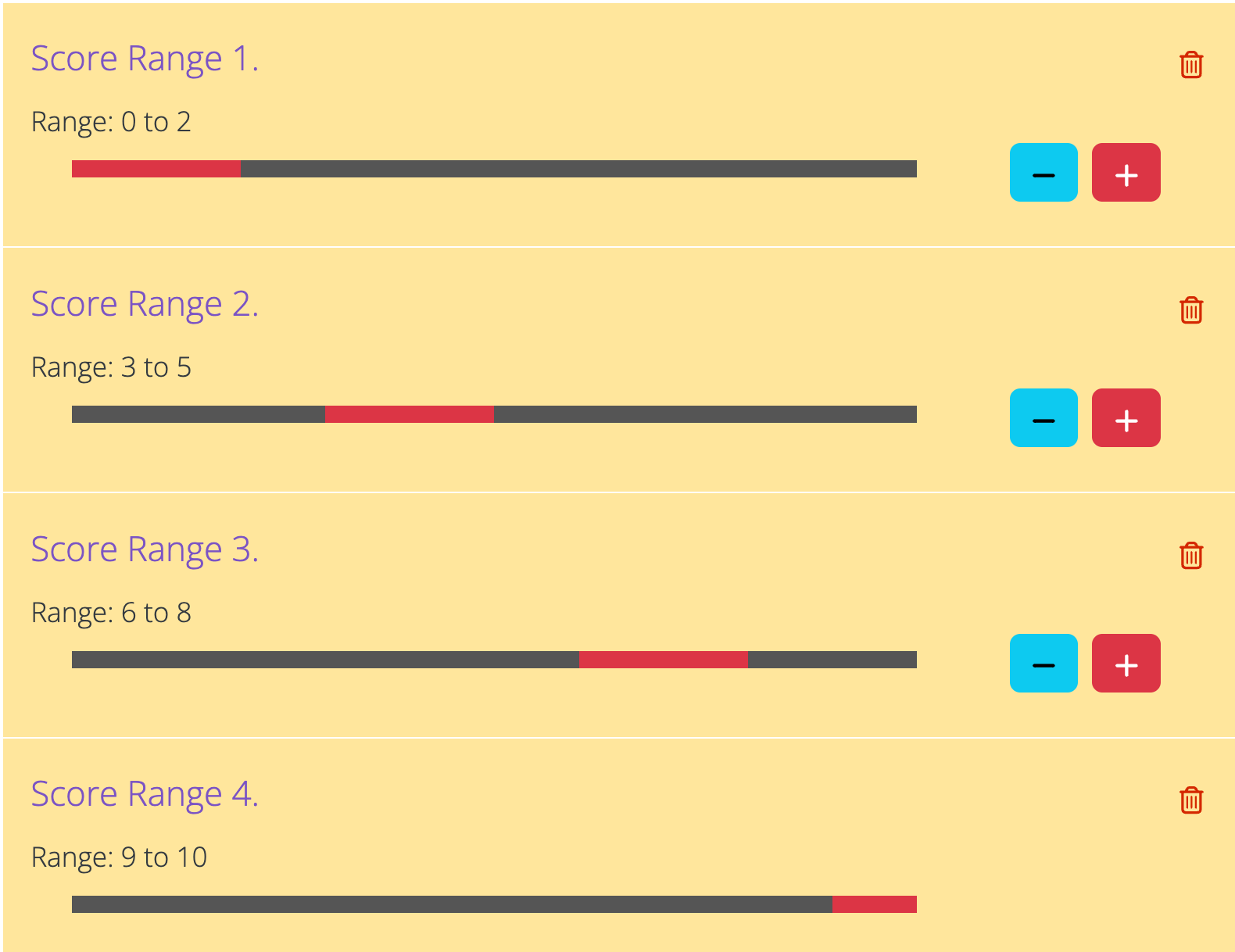Select the Score Range 2 heading
The width and height of the screenshot is (1235, 952).
pyautogui.click(x=145, y=303)
